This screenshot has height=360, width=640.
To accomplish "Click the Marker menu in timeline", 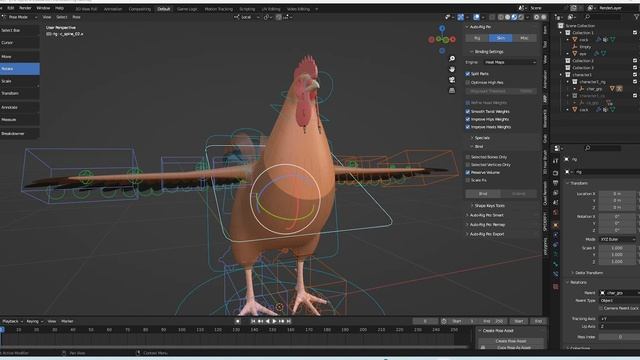I will pyautogui.click(x=67, y=322).
